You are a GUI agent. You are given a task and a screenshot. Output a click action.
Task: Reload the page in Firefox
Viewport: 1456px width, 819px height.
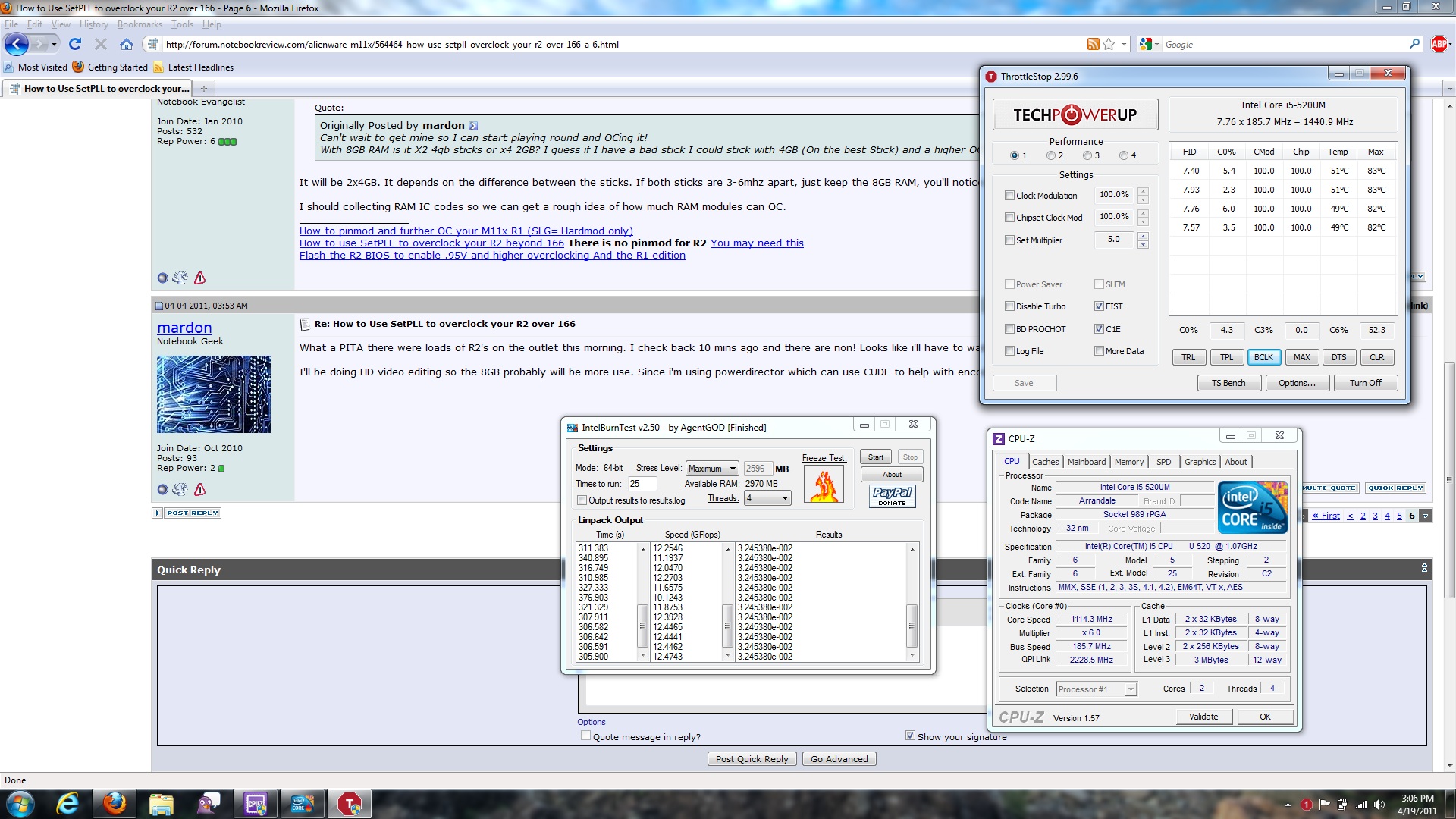tap(74, 44)
